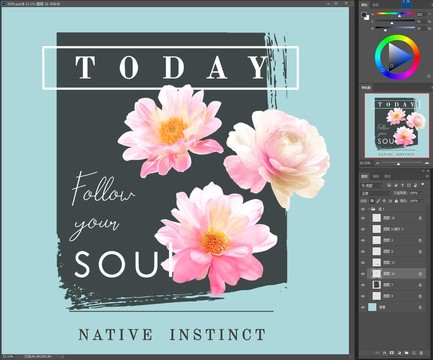Image resolution: width=433 pixels, height=360 pixels.
Task: Click the TODAY text on the canvas
Action: tap(172, 67)
